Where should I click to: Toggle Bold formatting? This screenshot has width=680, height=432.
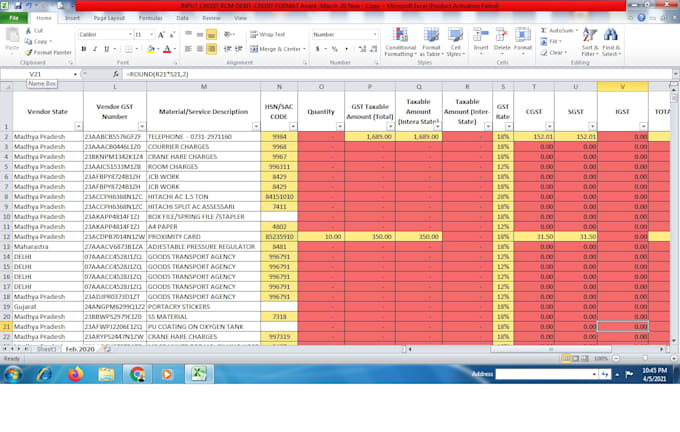click(84, 49)
